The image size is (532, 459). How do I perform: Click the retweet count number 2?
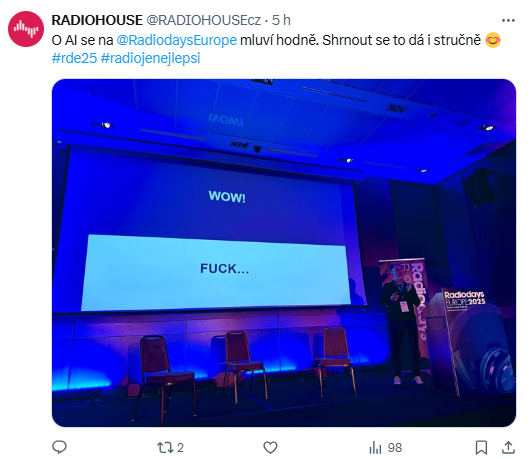point(180,447)
